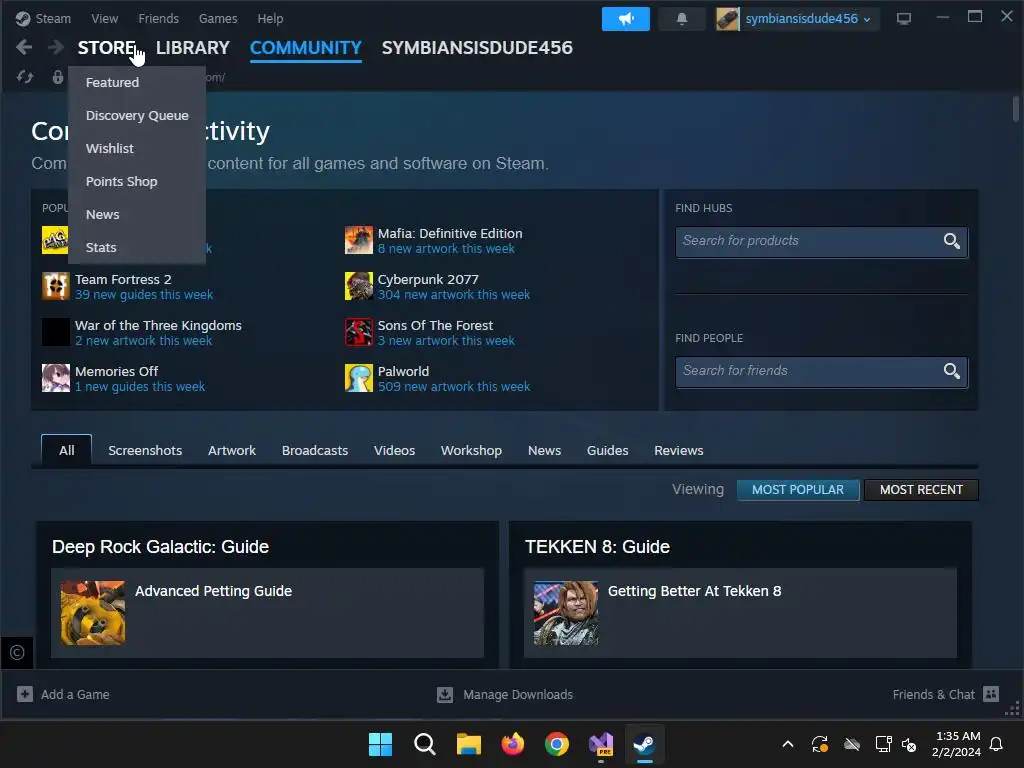
Task: Open Chrome from the taskbar
Action: tap(556, 744)
